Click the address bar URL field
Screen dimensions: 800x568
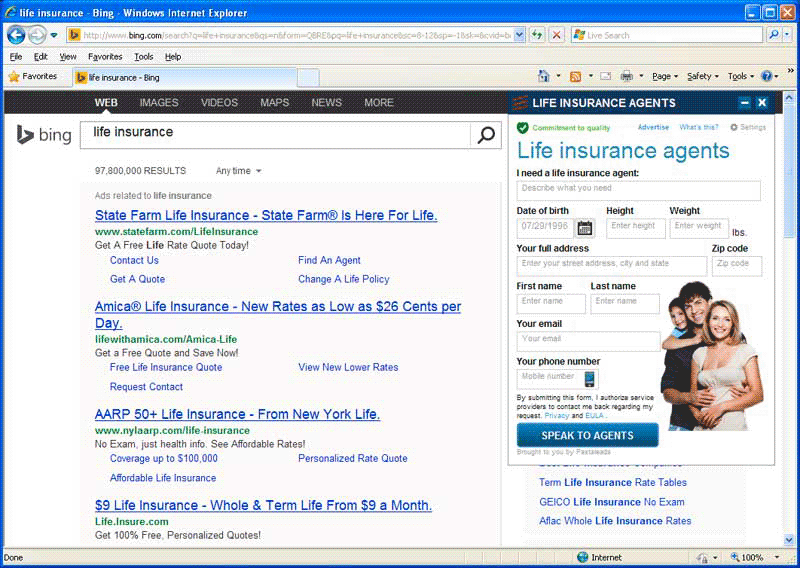[296, 35]
